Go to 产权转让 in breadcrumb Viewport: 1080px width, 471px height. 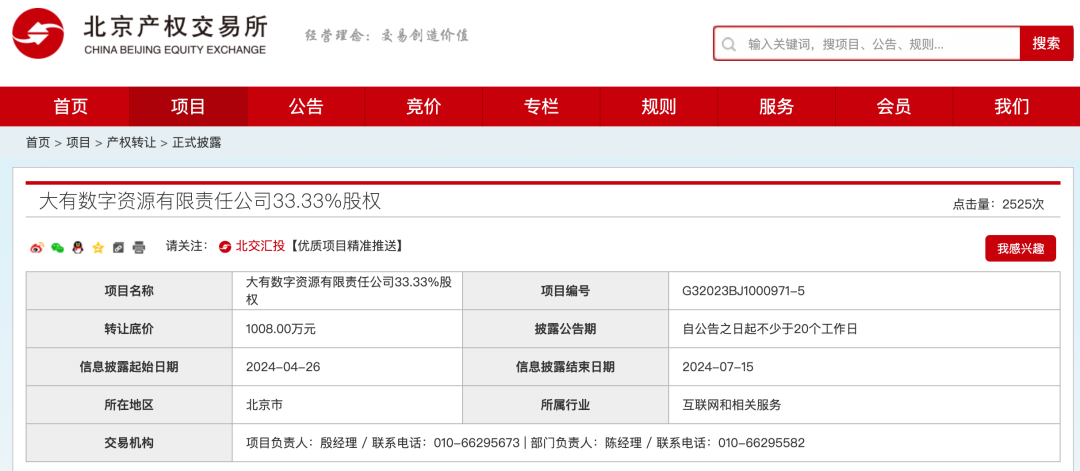pos(131,143)
